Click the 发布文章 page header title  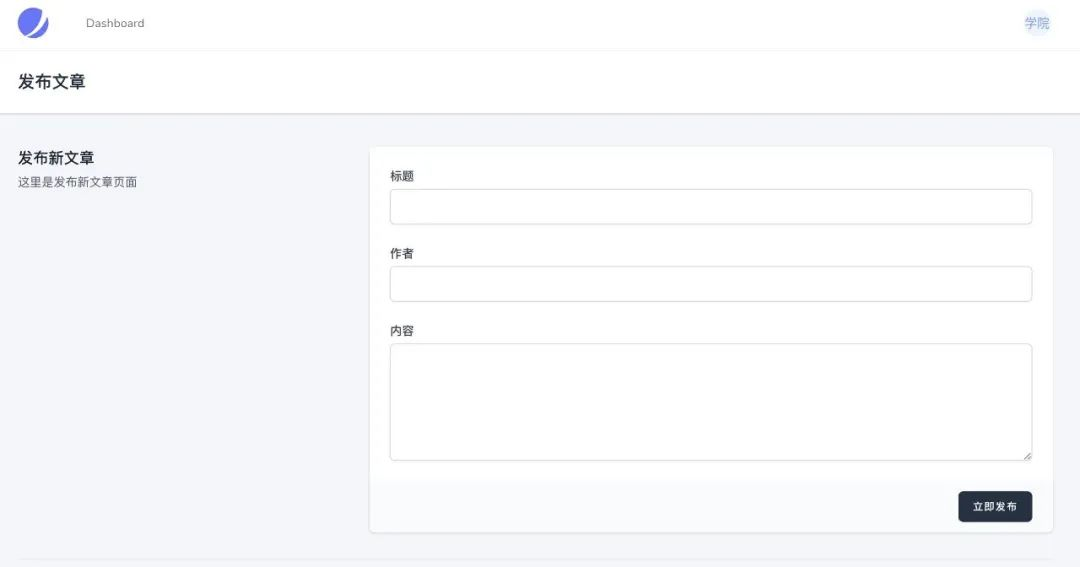click(x=52, y=82)
